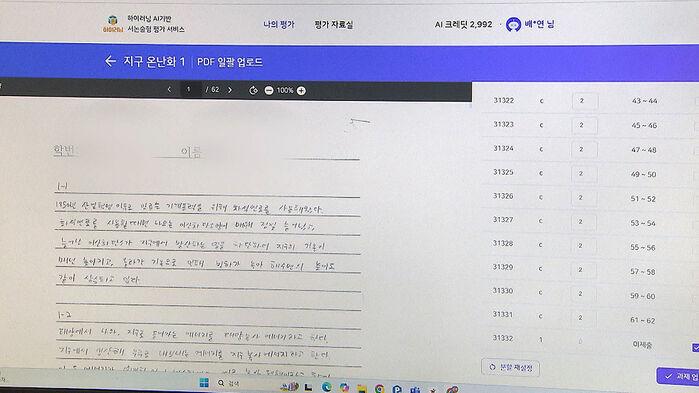Rotate the PDF page

tap(253, 90)
